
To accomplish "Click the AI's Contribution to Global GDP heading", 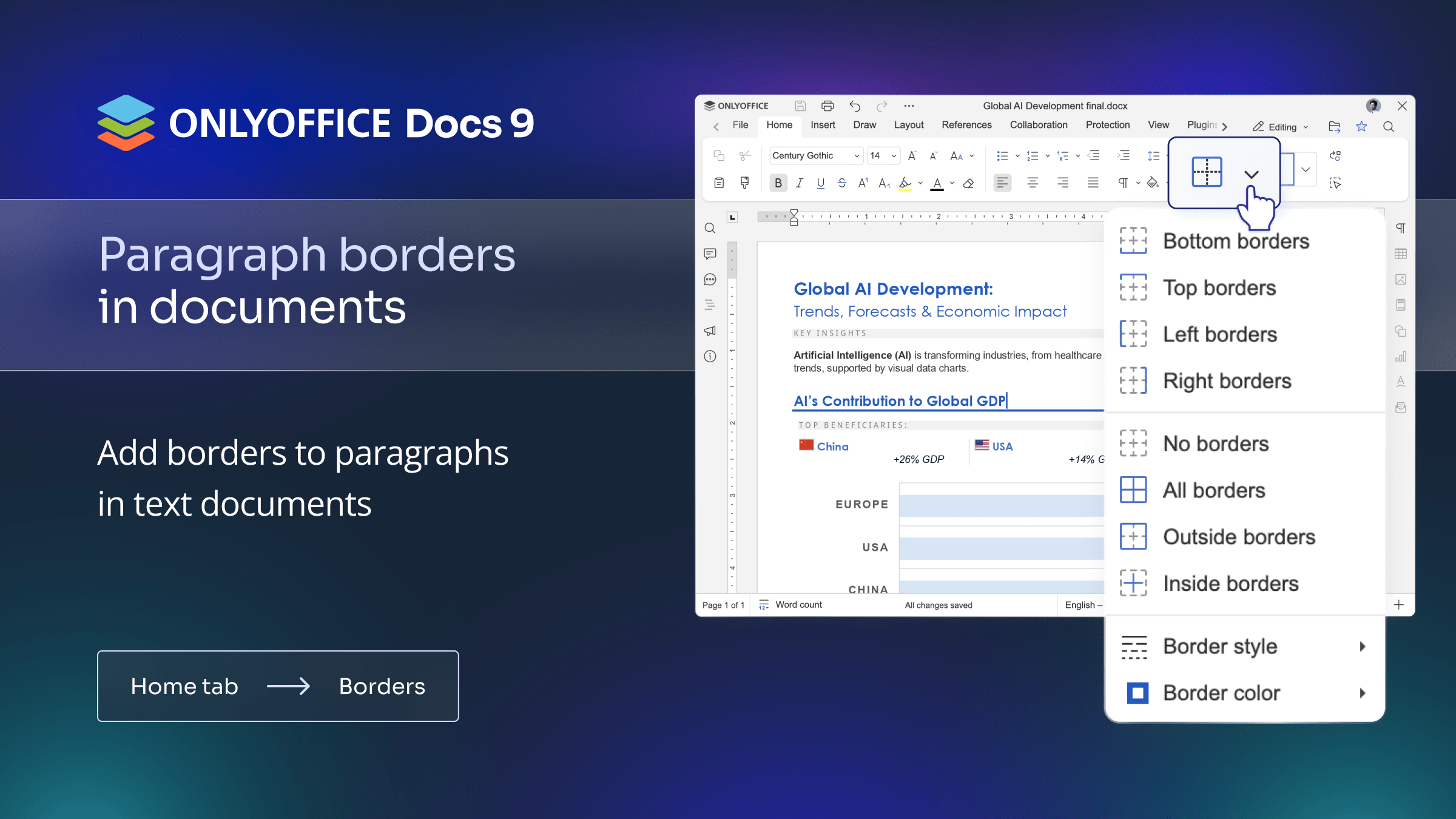I will coord(900,401).
